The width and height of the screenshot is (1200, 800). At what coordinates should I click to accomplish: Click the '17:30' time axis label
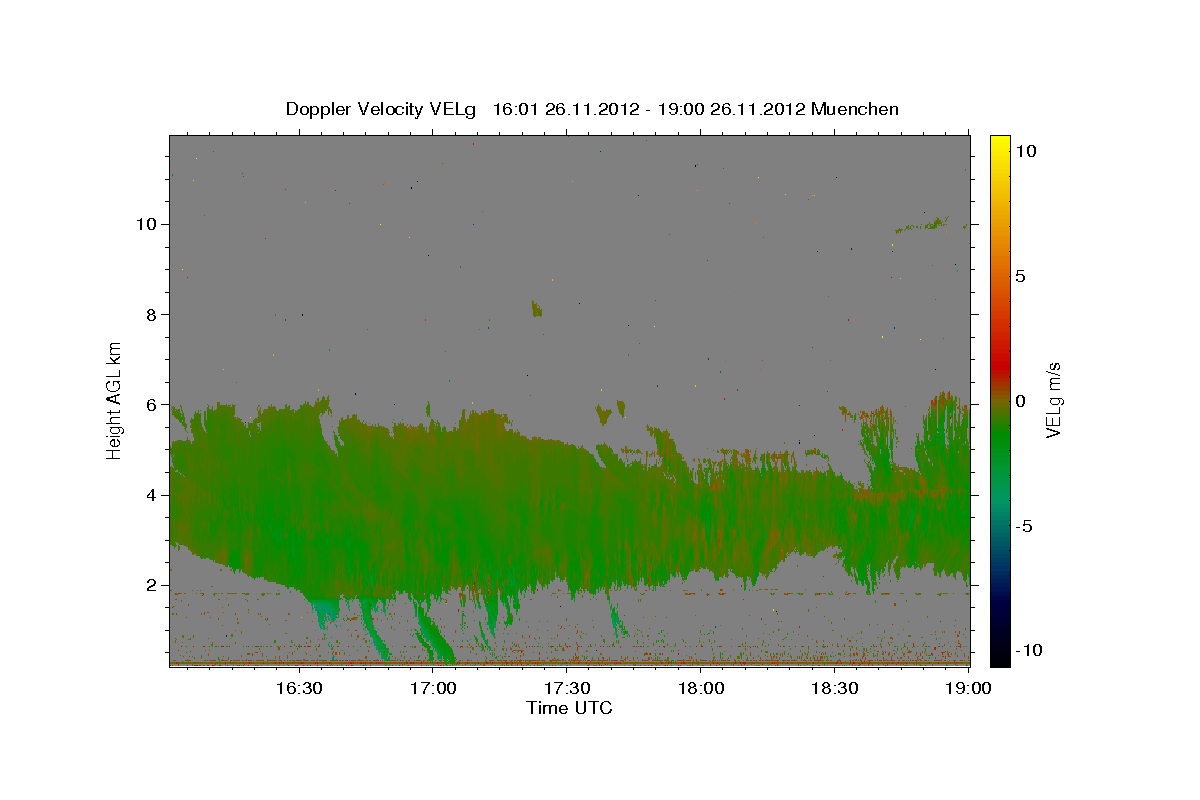coord(566,688)
